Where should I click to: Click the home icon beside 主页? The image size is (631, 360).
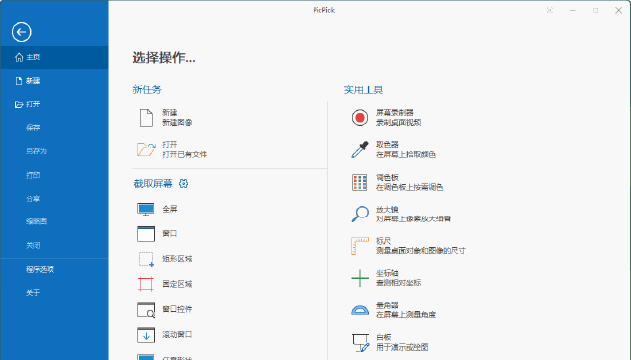point(19,57)
